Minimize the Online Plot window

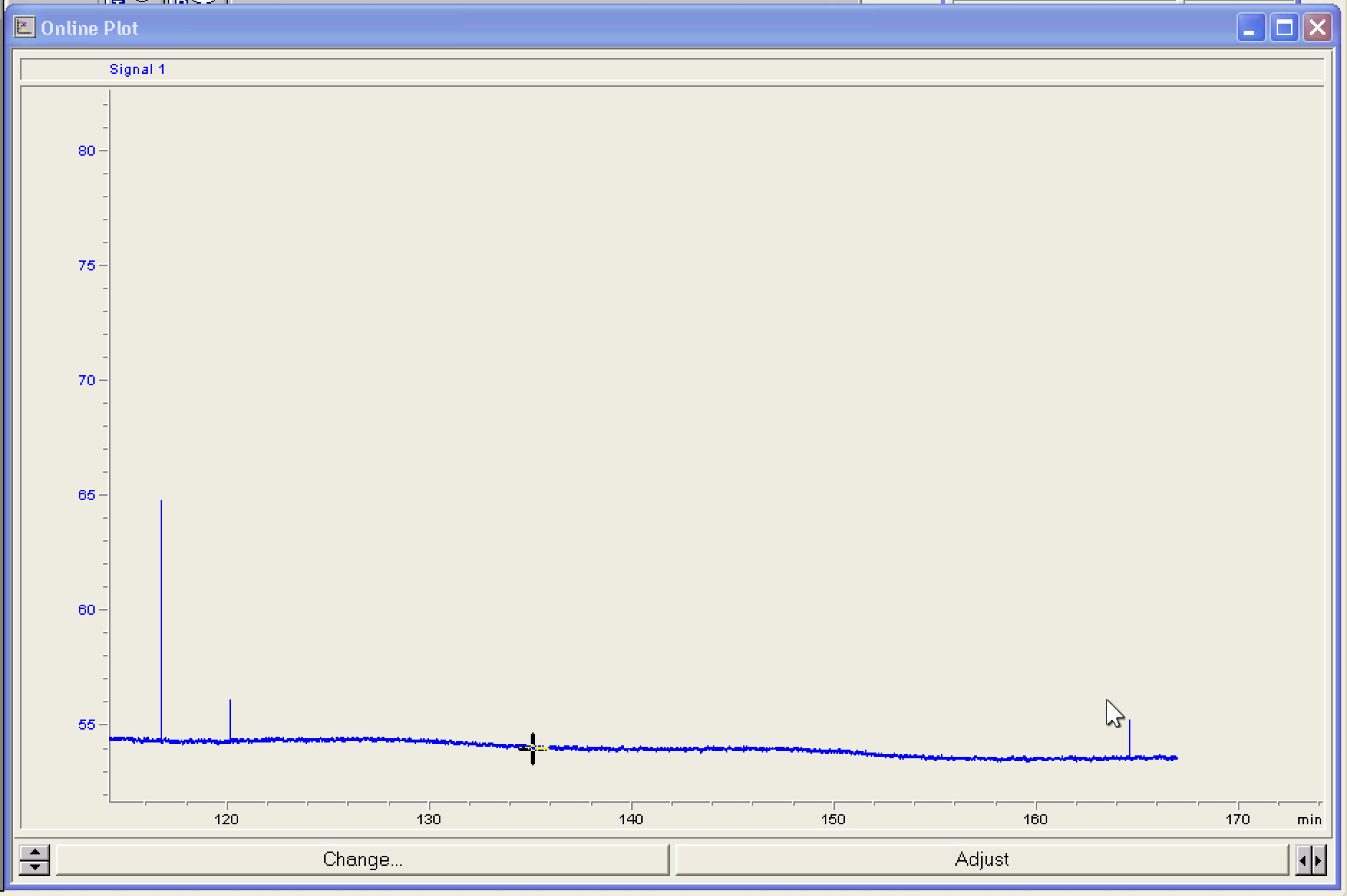coord(1251,28)
